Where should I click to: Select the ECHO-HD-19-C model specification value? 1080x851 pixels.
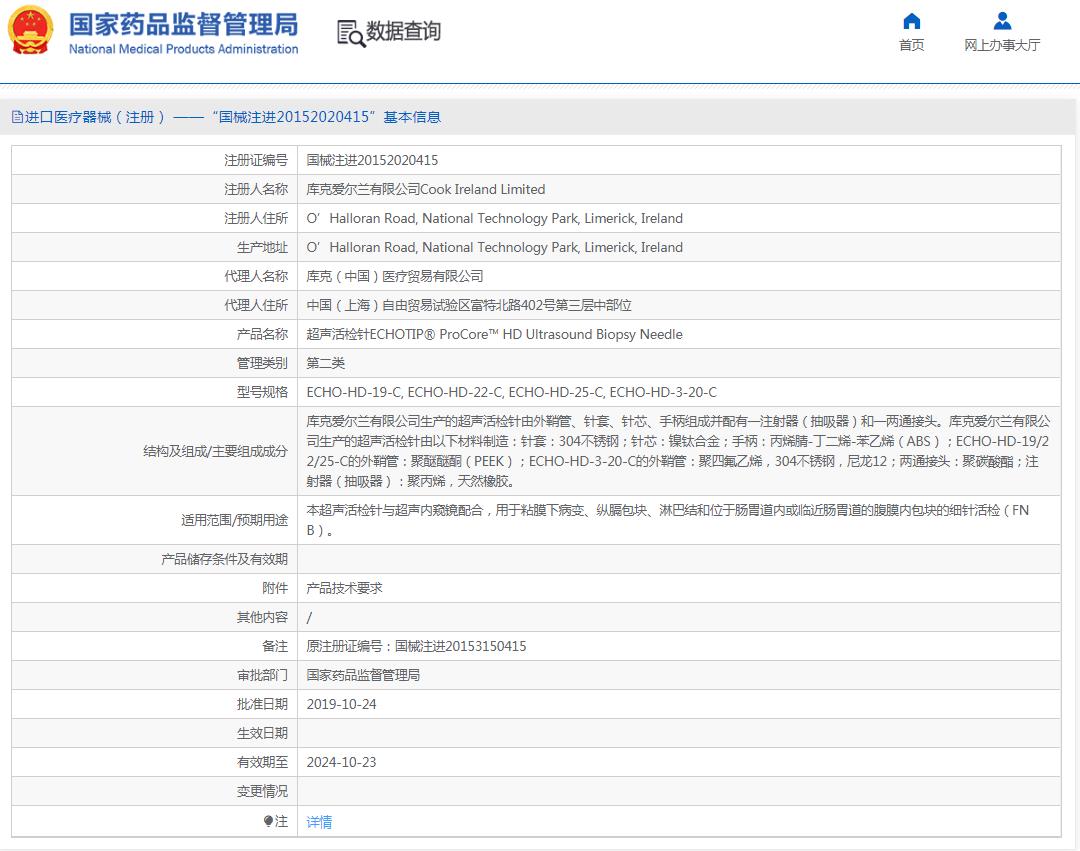511,392
